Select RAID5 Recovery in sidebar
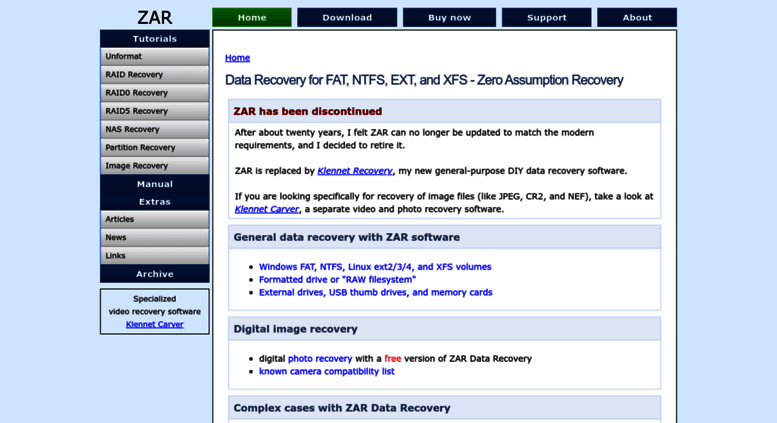Screen dimensions: 777x423 click(155, 111)
